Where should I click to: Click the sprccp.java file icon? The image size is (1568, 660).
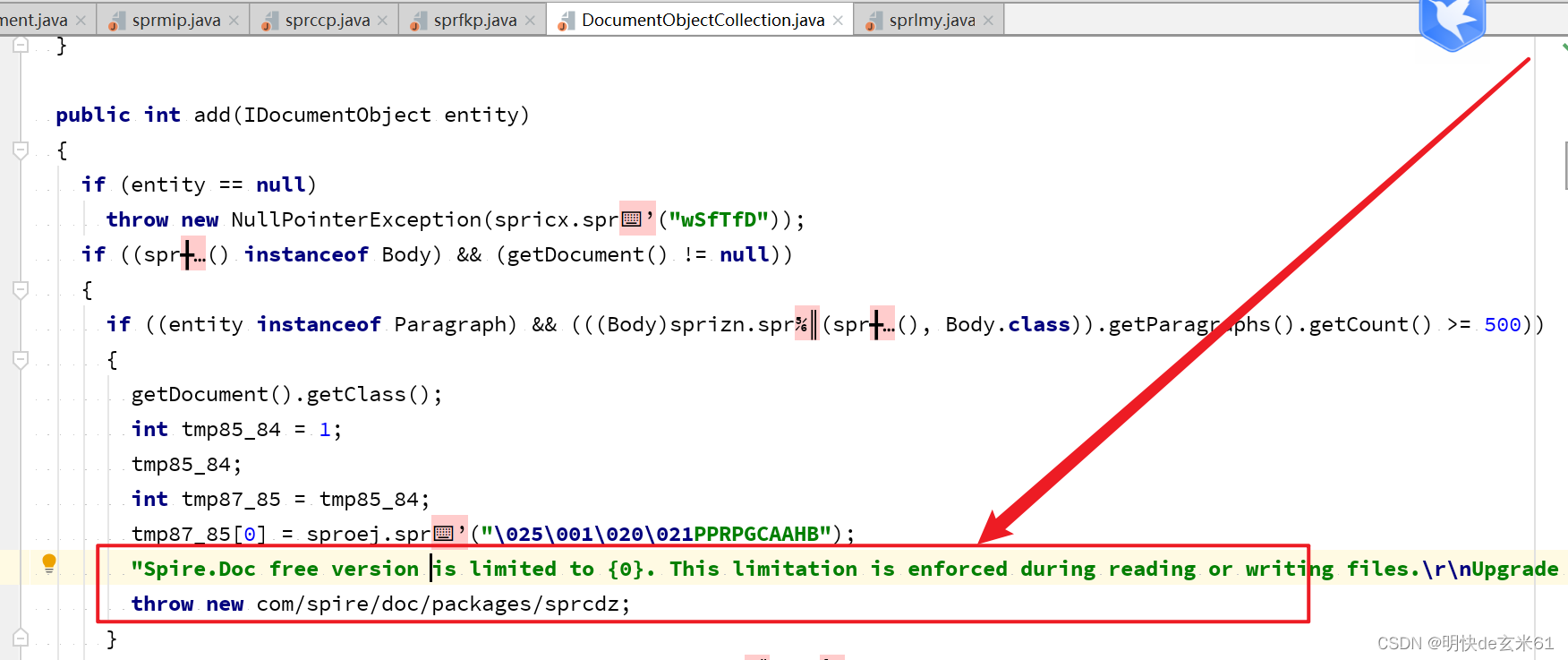click(269, 21)
